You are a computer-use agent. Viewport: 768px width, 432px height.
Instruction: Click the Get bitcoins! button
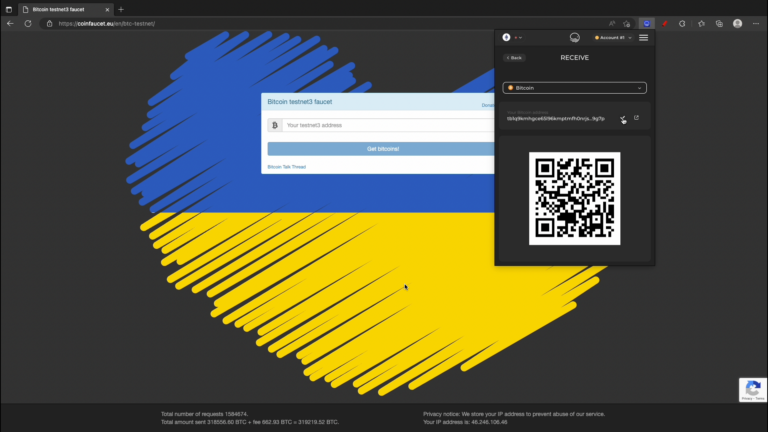[x=381, y=149]
